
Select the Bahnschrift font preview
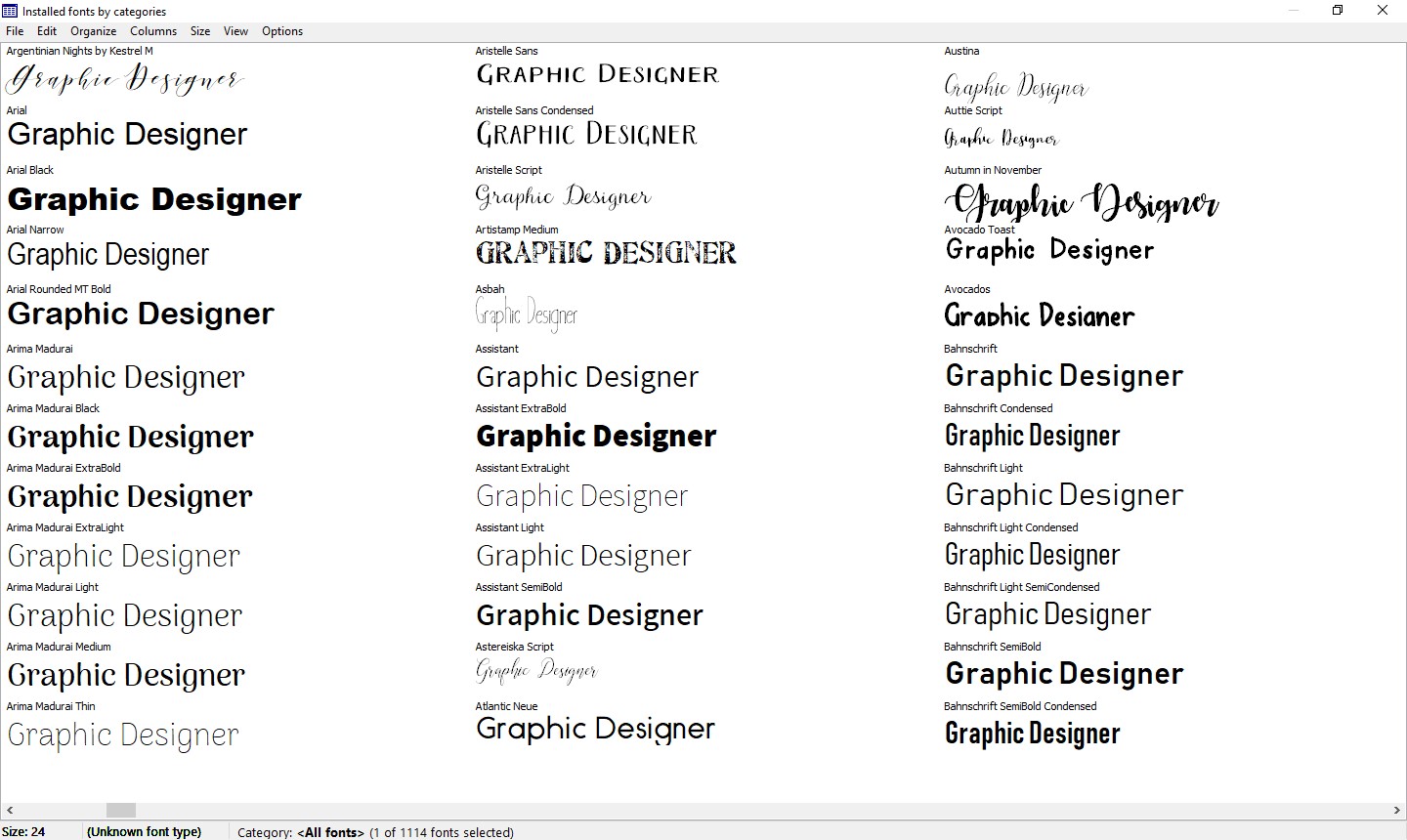1063,375
